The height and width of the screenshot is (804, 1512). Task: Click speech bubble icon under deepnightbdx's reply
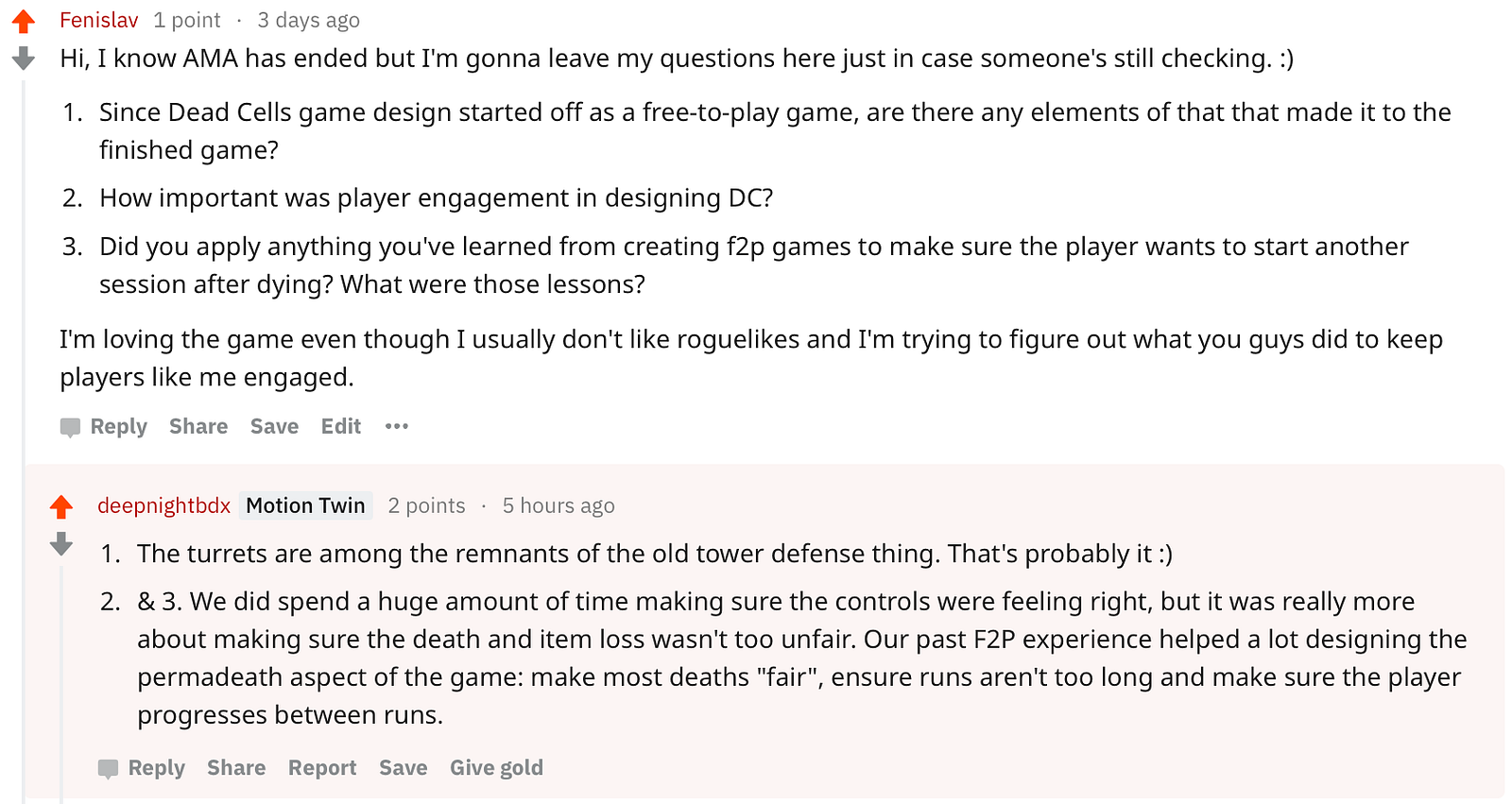pos(108,768)
